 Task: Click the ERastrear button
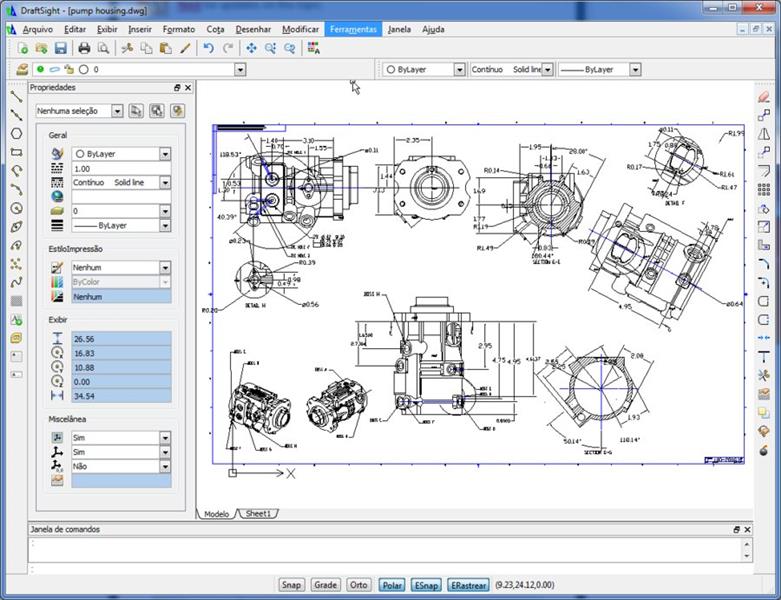tap(468, 585)
